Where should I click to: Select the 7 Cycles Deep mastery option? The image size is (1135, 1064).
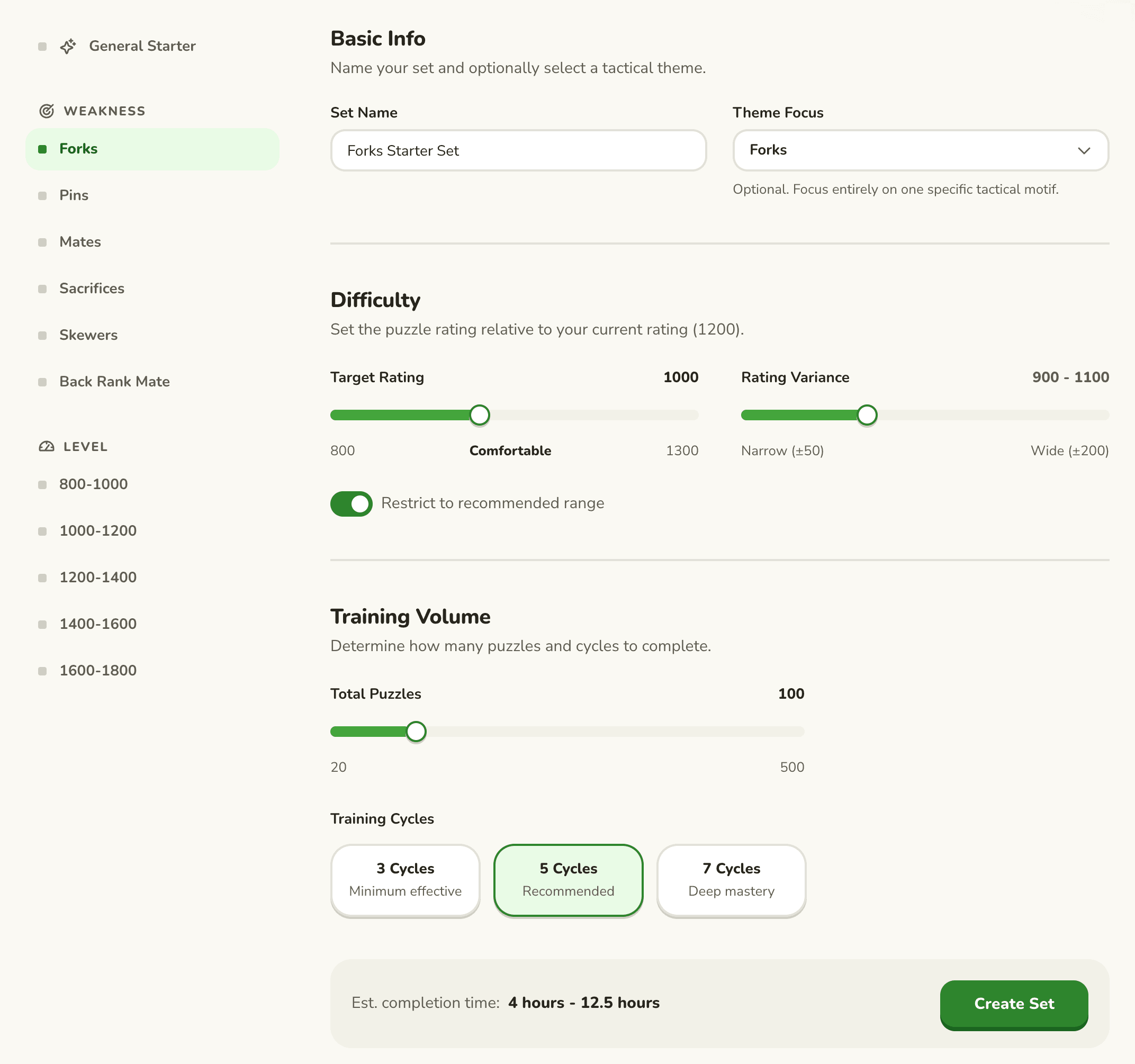click(732, 880)
